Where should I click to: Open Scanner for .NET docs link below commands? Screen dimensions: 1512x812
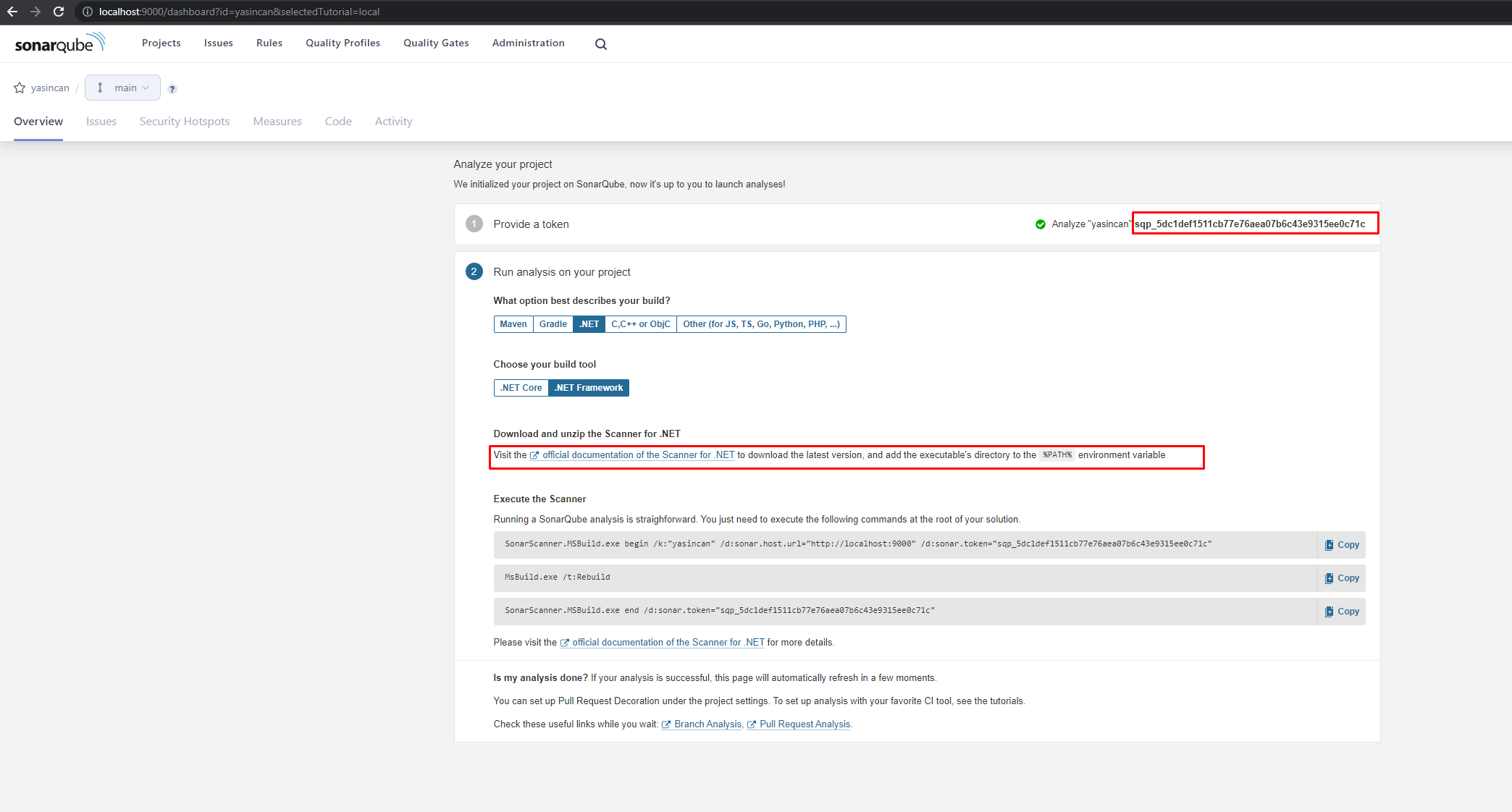[662, 643]
